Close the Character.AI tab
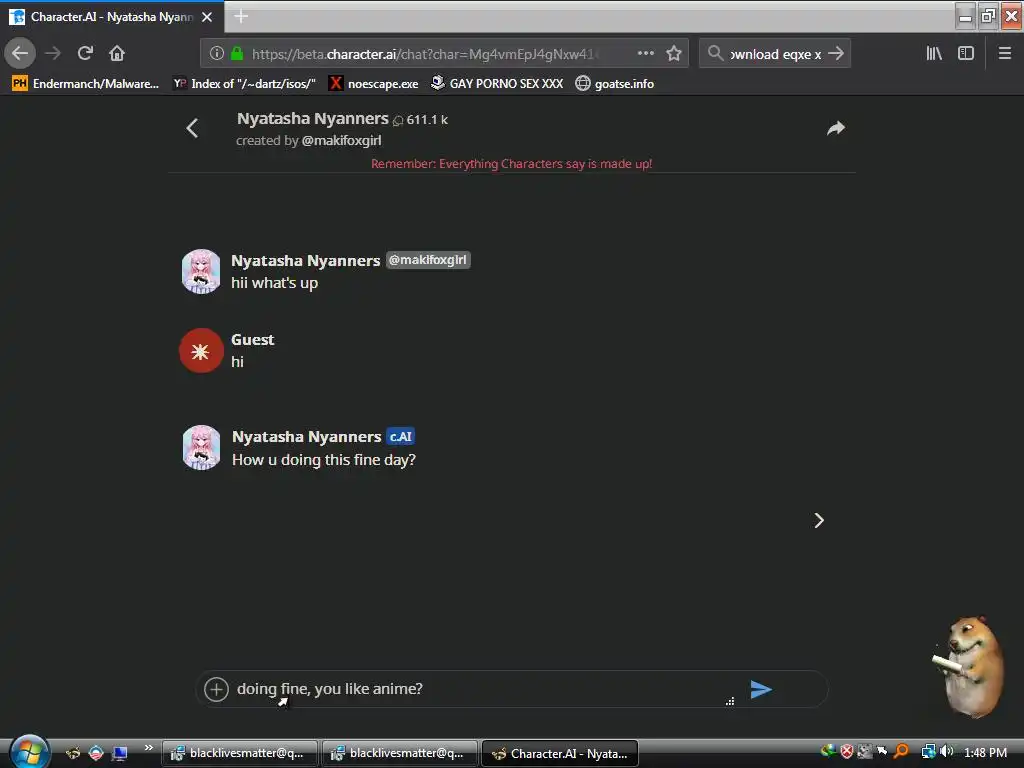This screenshot has width=1024, height=768. pyautogui.click(x=207, y=17)
